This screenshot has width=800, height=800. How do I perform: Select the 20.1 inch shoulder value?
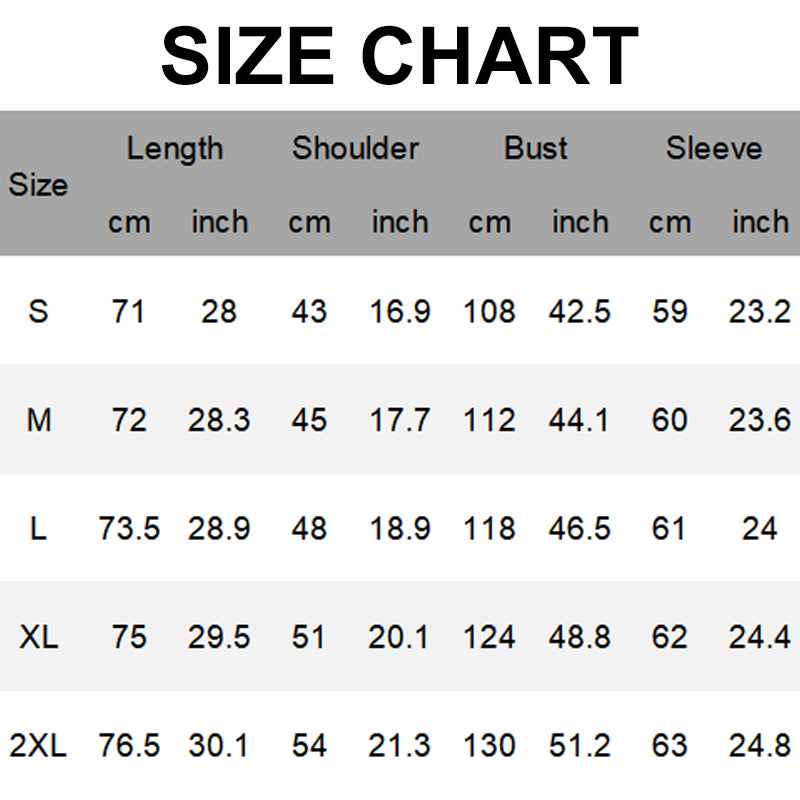coord(400,637)
